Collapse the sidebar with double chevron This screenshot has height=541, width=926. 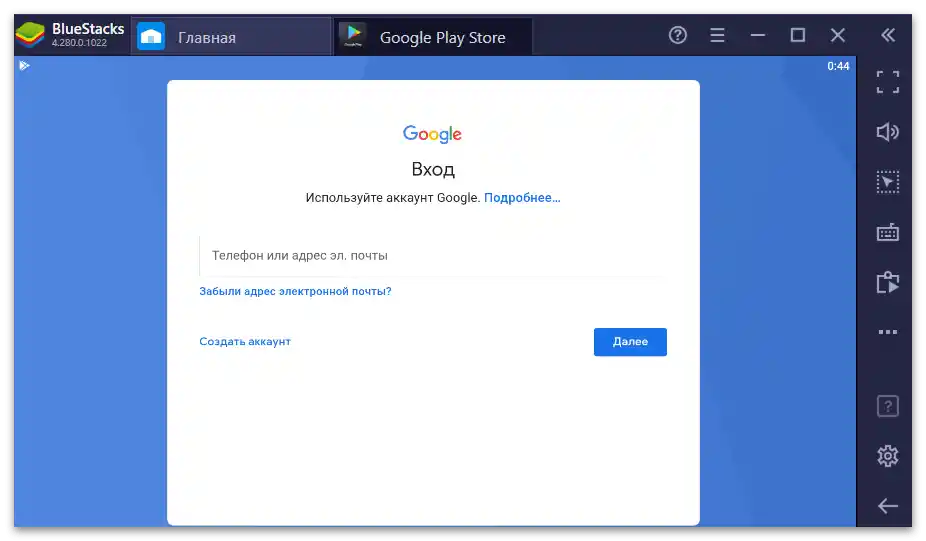888,35
